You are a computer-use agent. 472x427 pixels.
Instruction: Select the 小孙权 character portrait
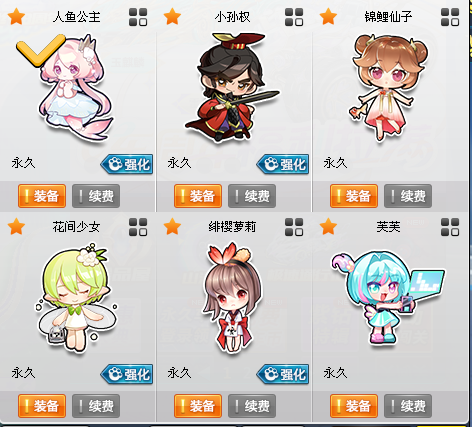coord(232,87)
